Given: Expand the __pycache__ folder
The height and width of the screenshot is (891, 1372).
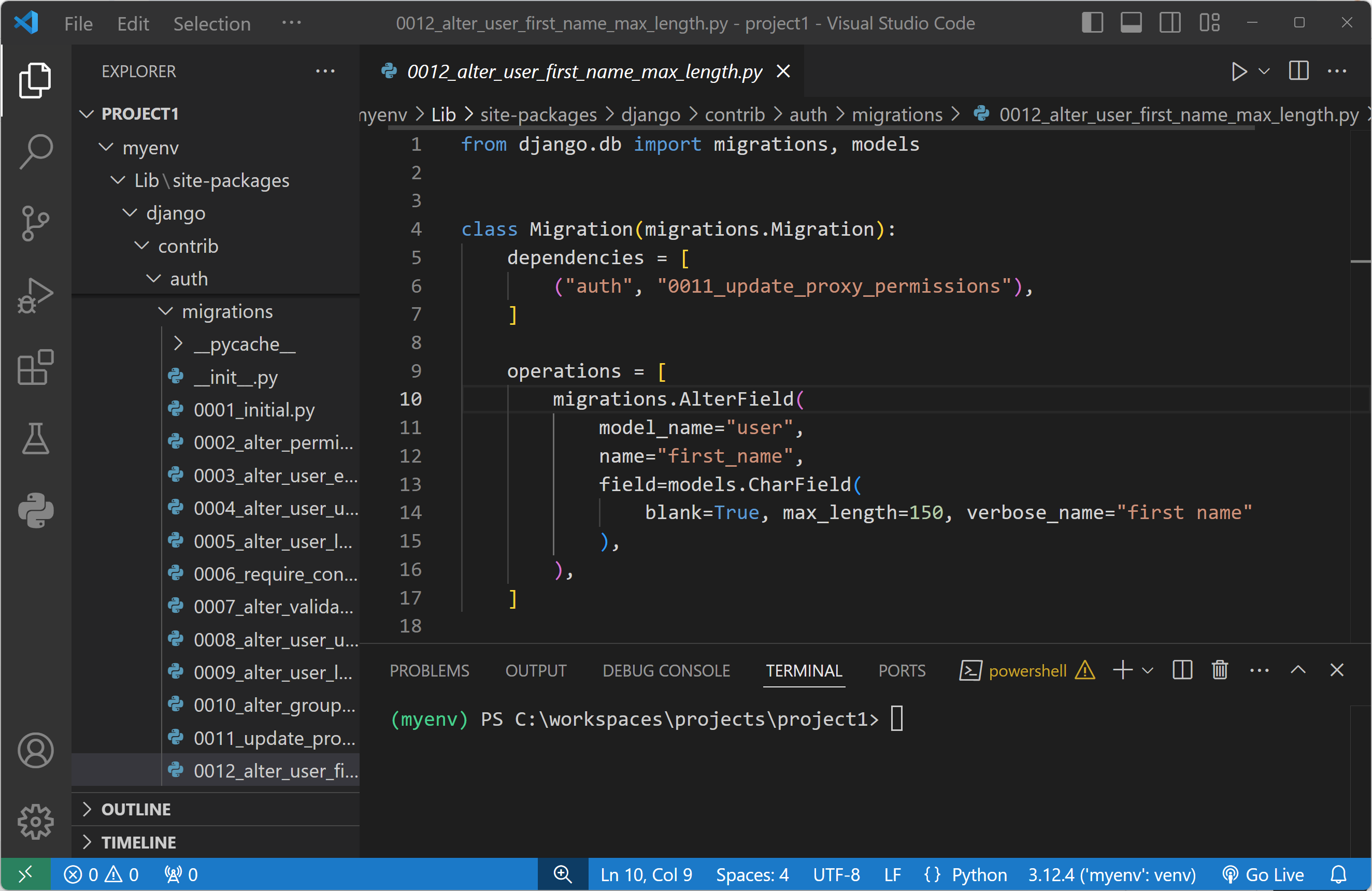Looking at the screenshot, I should 245,344.
